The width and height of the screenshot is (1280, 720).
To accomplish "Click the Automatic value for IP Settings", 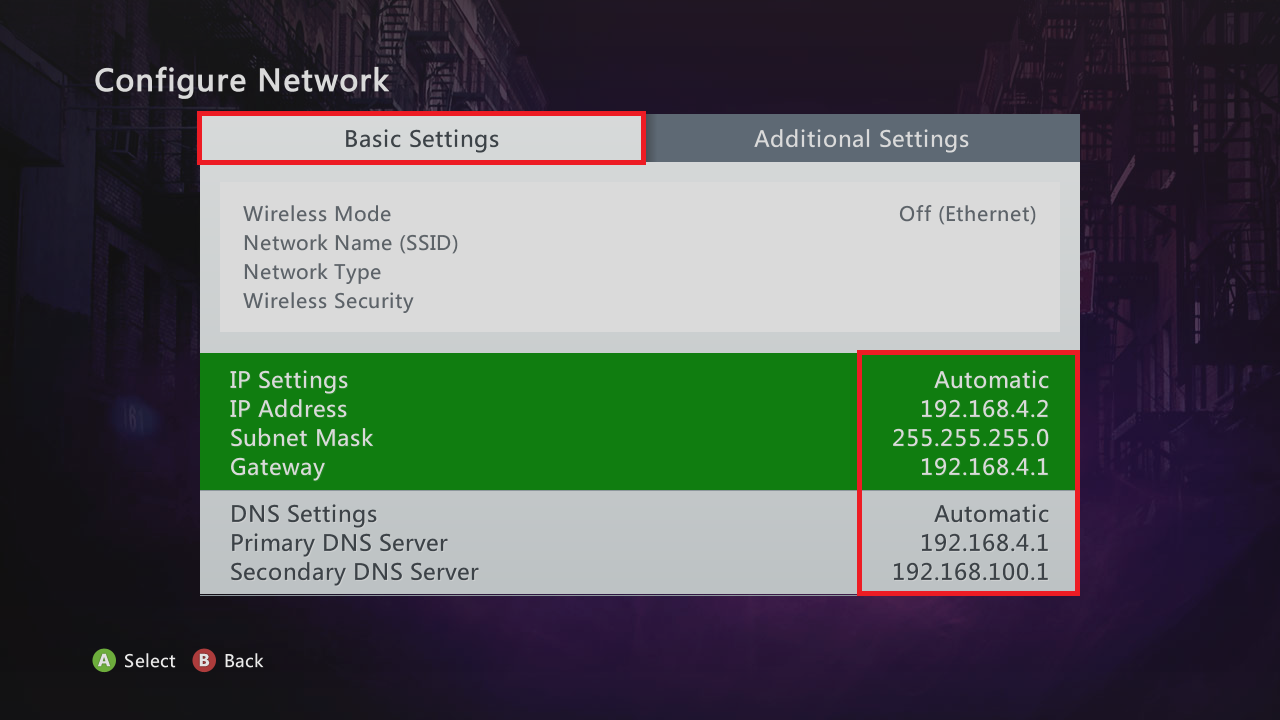I will pos(991,380).
